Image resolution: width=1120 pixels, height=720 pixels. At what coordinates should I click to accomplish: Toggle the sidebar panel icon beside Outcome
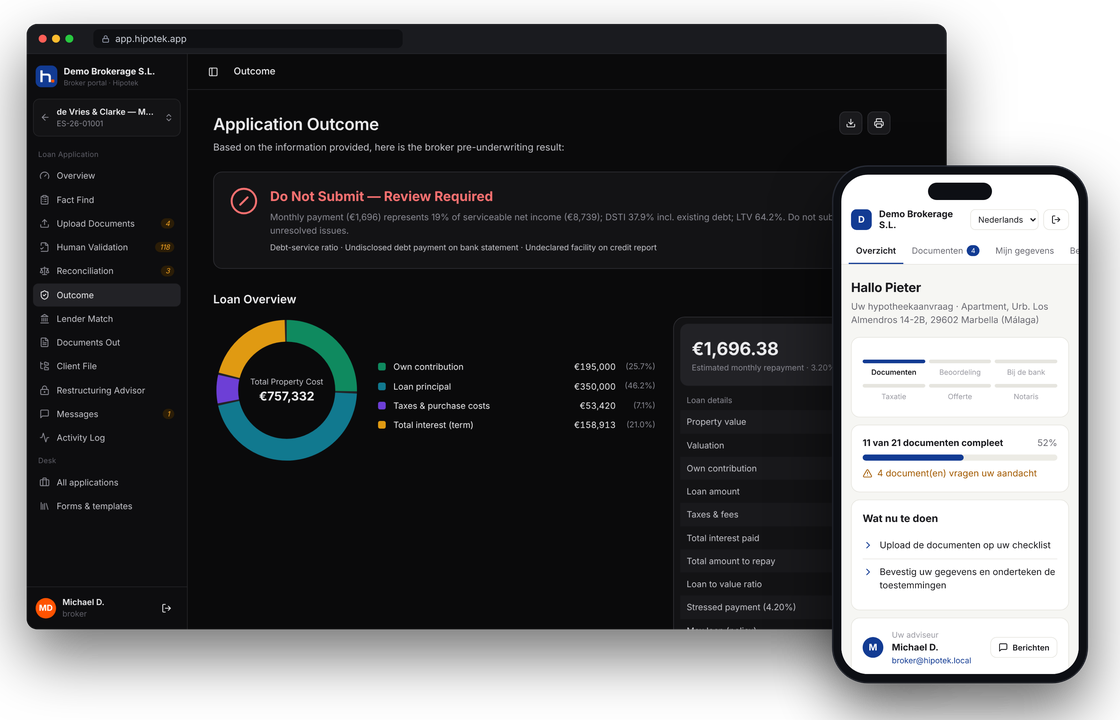coord(213,71)
